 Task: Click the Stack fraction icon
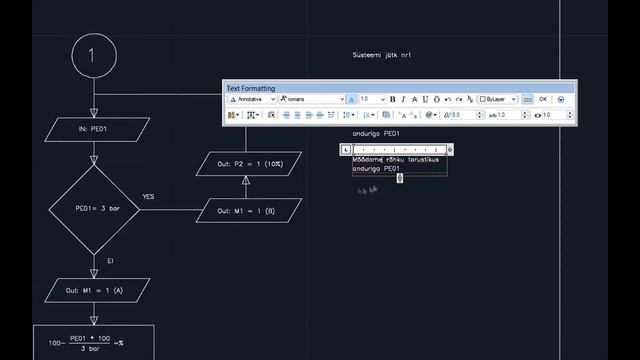(470, 99)
